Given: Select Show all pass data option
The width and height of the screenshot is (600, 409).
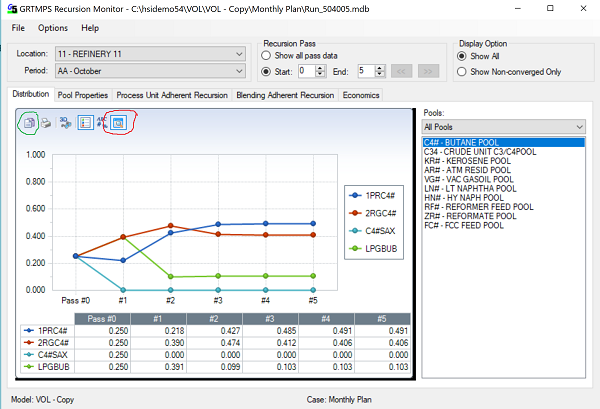Looking at the screenshot, I should click(268, 56).
